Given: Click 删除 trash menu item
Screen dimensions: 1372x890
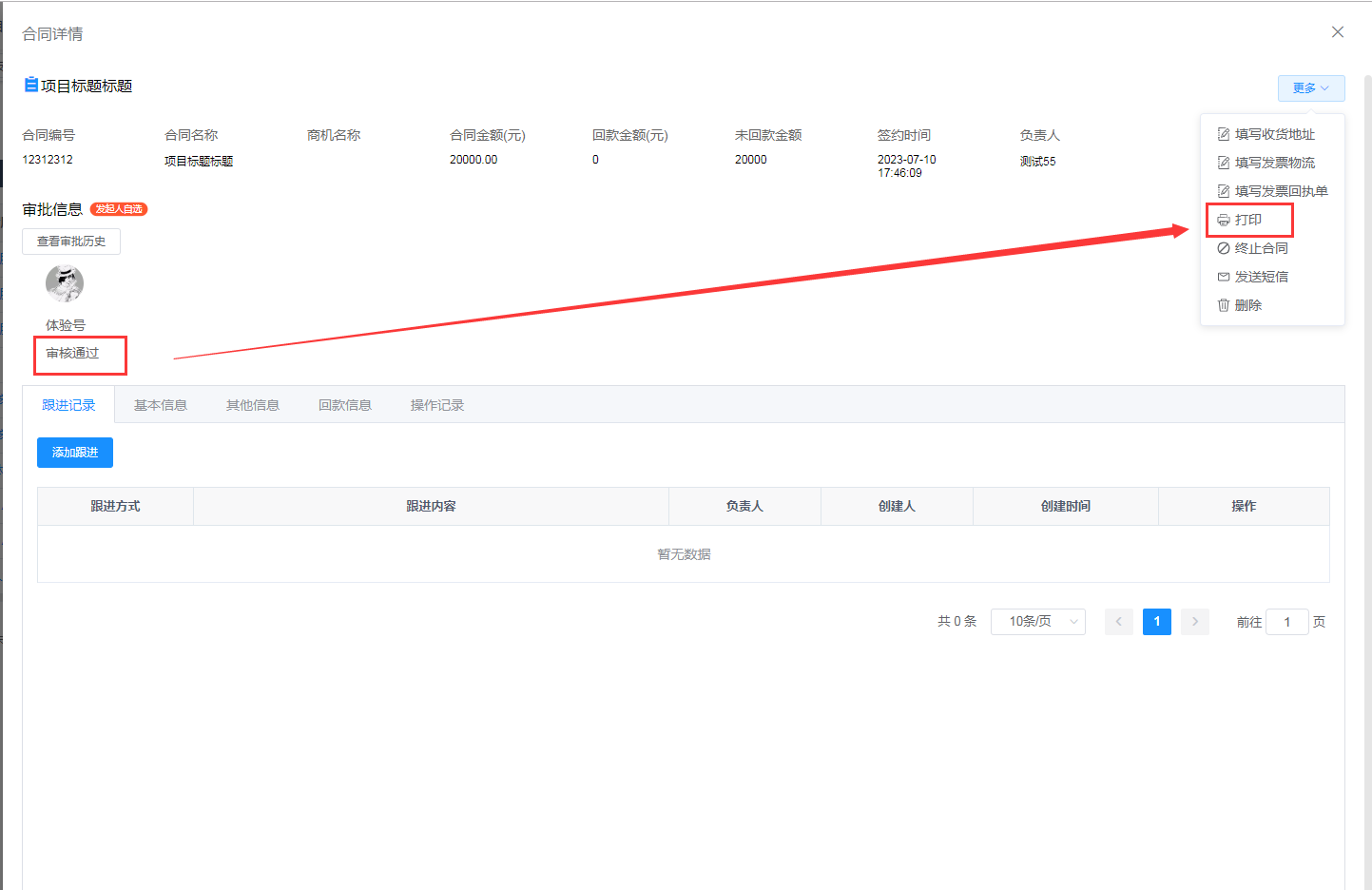Looking at the screenshot, I should 1246,305.
